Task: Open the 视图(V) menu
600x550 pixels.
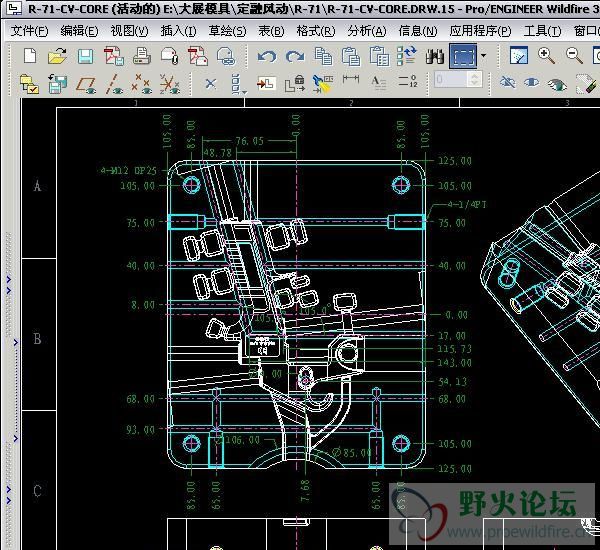Action: [129, 31]
